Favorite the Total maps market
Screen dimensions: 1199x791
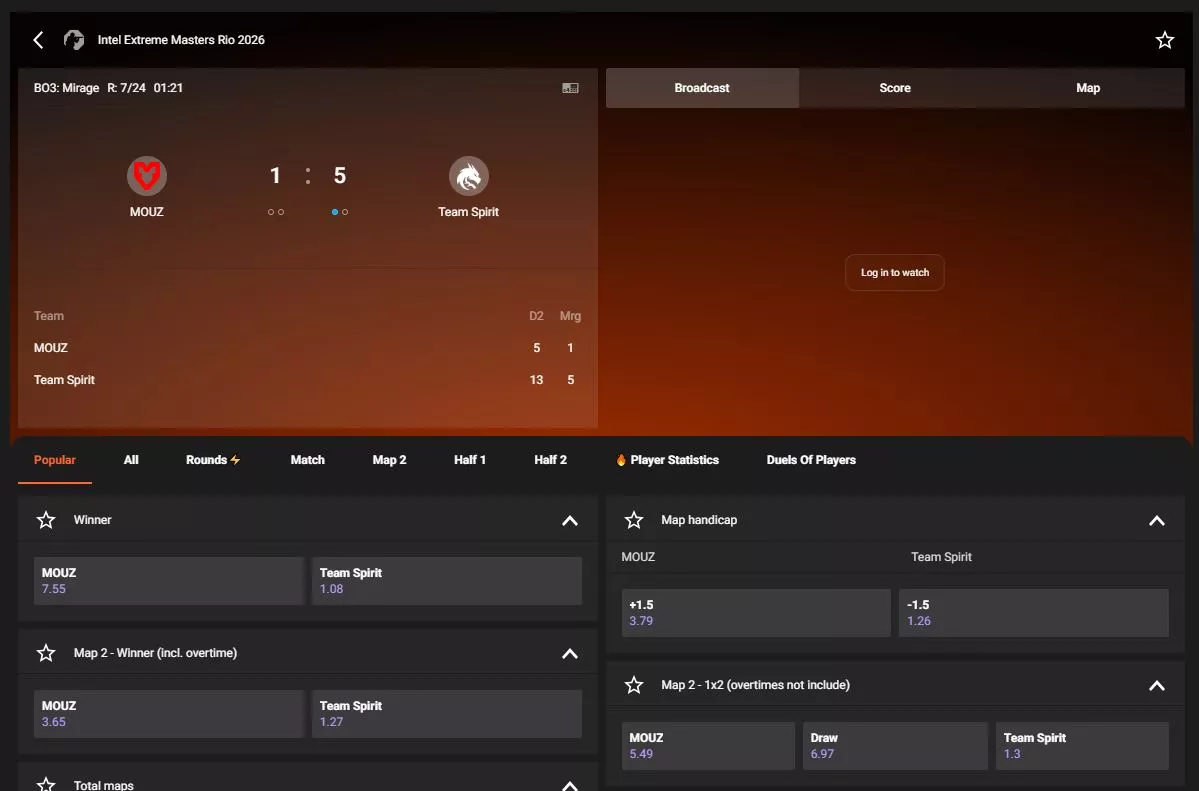(46, 784)
